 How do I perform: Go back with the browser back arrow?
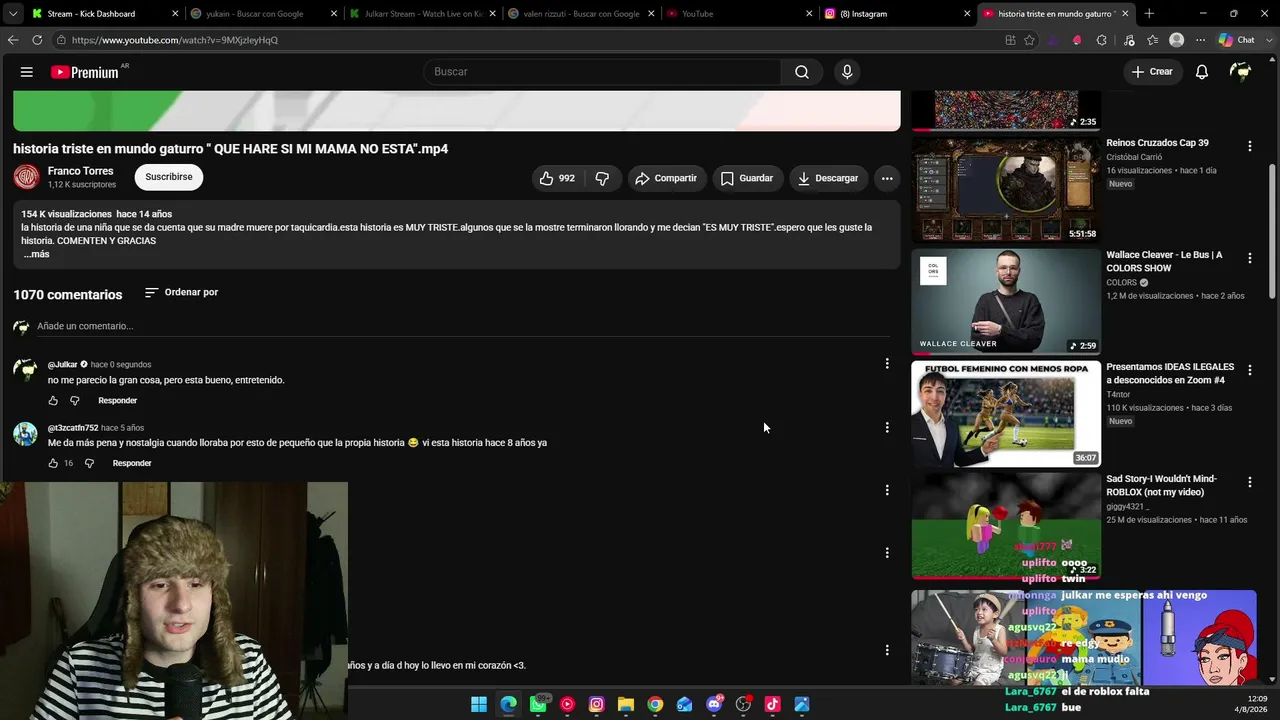pos(13,40)
